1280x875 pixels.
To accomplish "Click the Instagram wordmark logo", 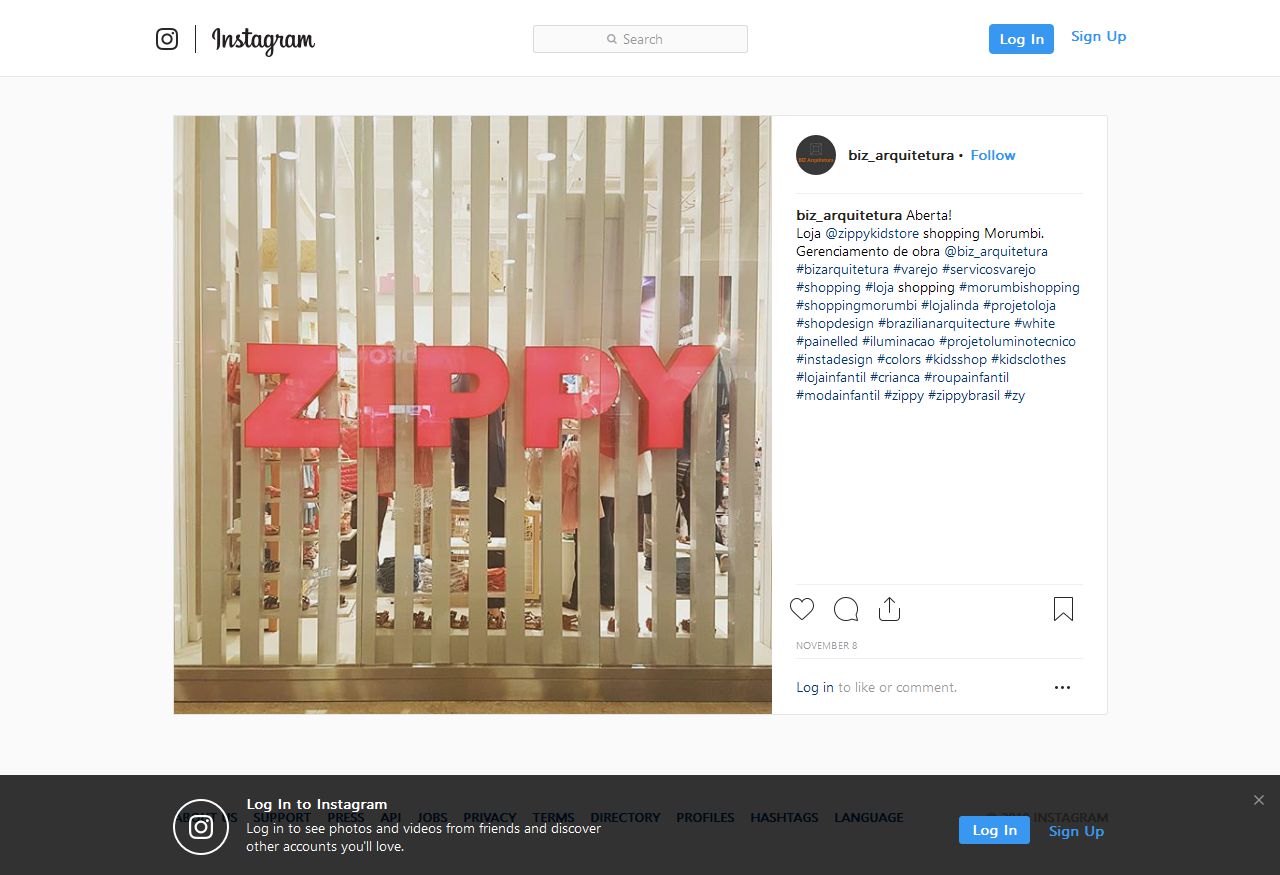I will click(263, 40).
